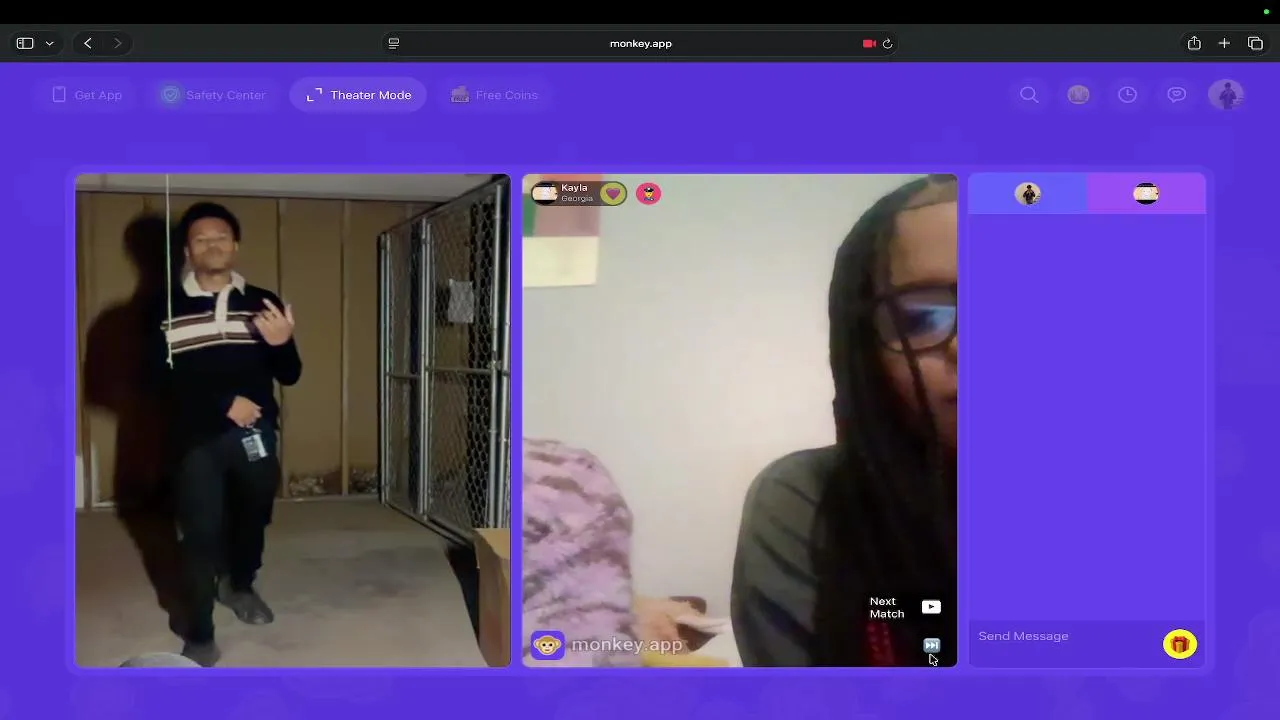This screenshot has height=720, width=1280.
Task: Send a gift with the gift icon
Action: (1180, 644)
